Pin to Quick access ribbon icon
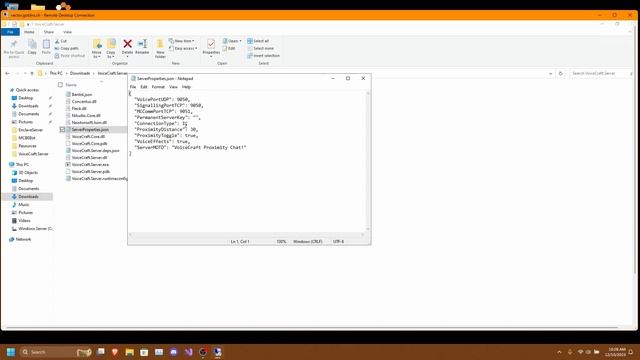640x360 pixels. pos(14,49)
